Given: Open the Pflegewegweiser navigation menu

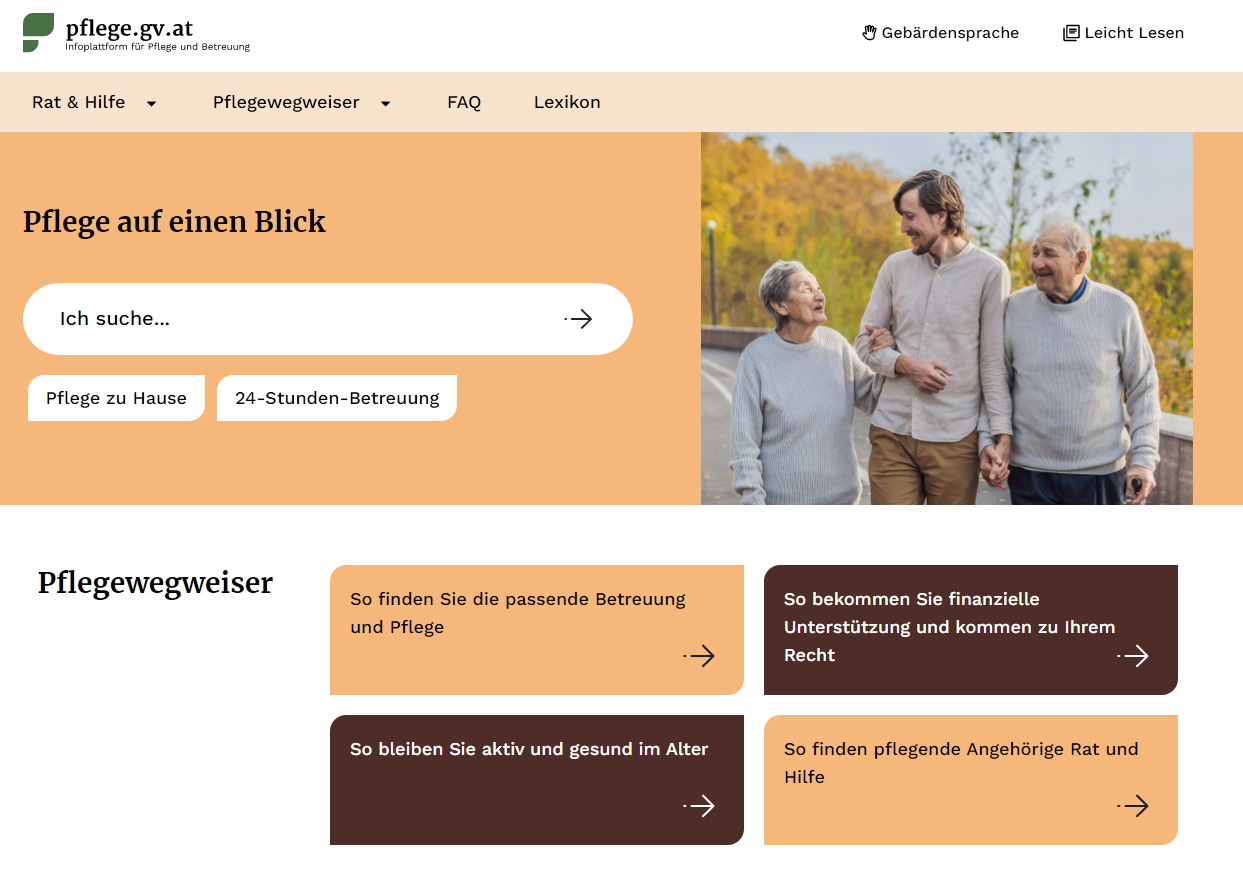Looking at the screenshot, I should (x=286, y=102).
